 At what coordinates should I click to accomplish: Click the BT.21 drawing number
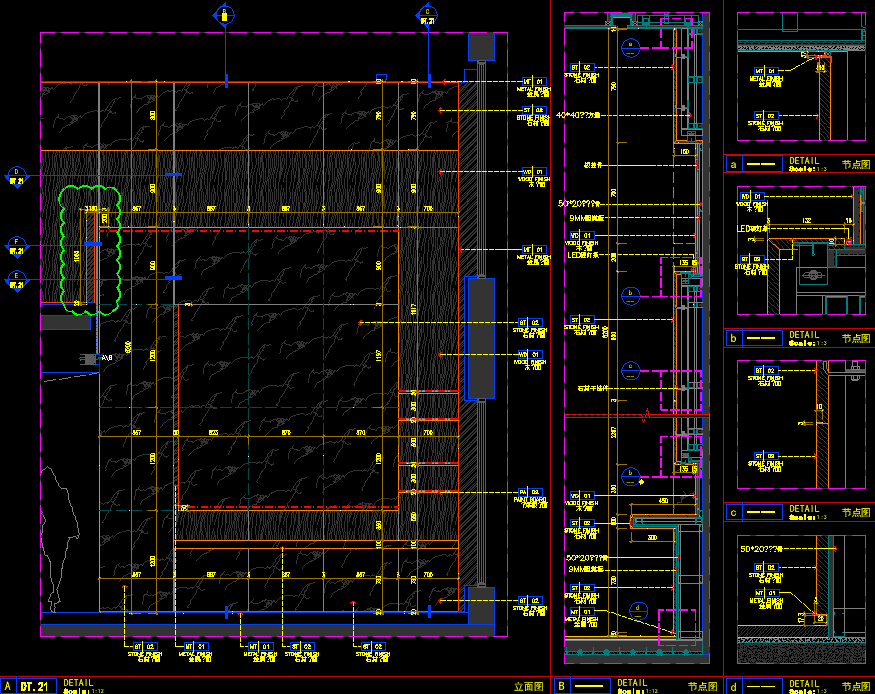(36, 686)
